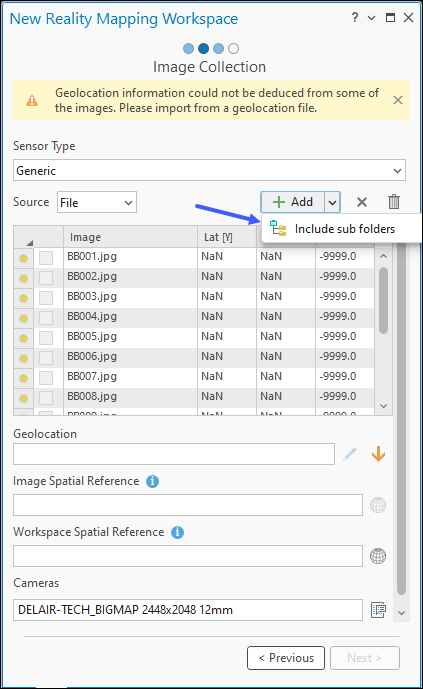Click Image Spatial Reference info icon

[x=152, y=481]
